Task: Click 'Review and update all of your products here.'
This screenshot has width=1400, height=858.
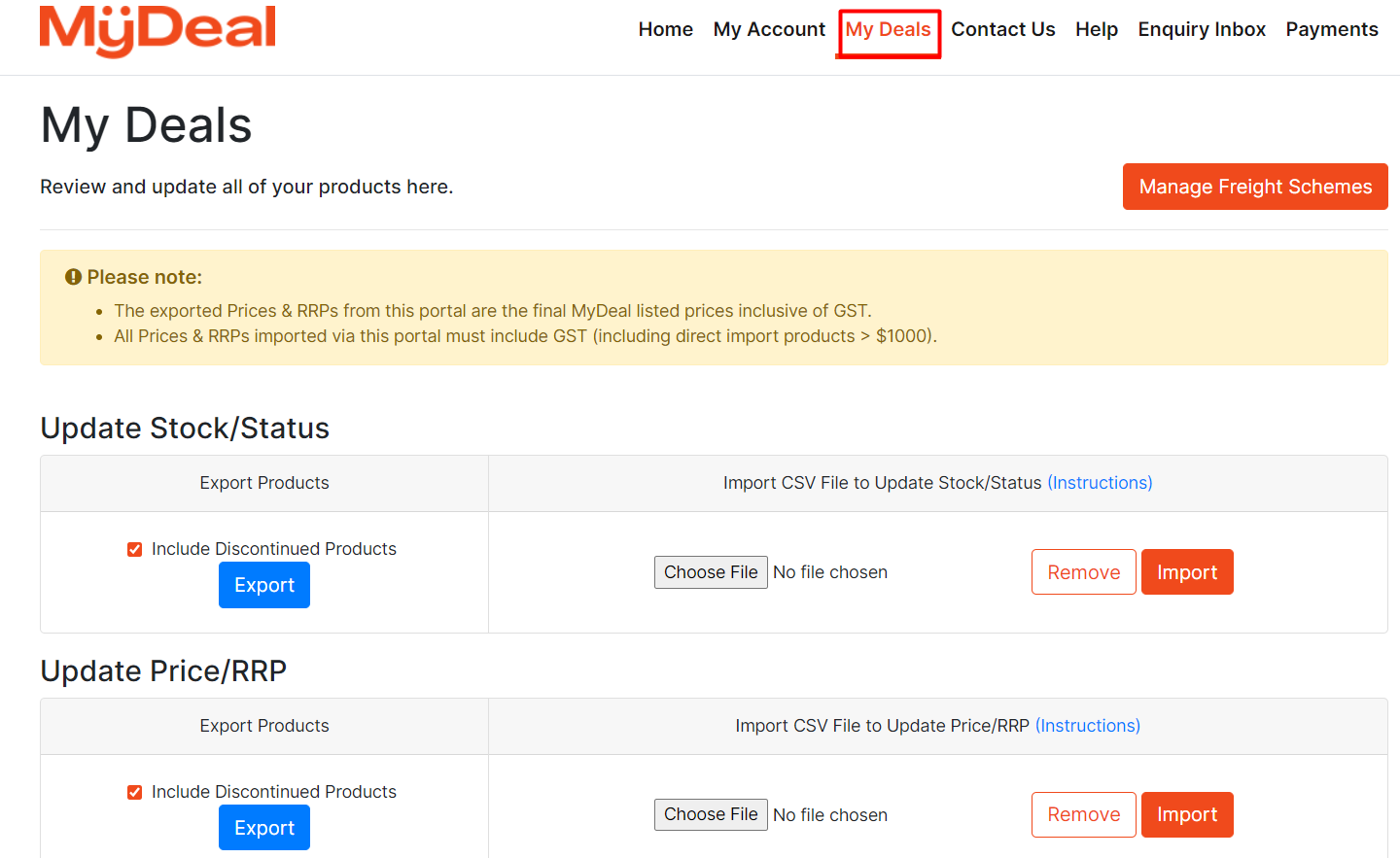Action: pyautogui.click(x=247, y=187)
